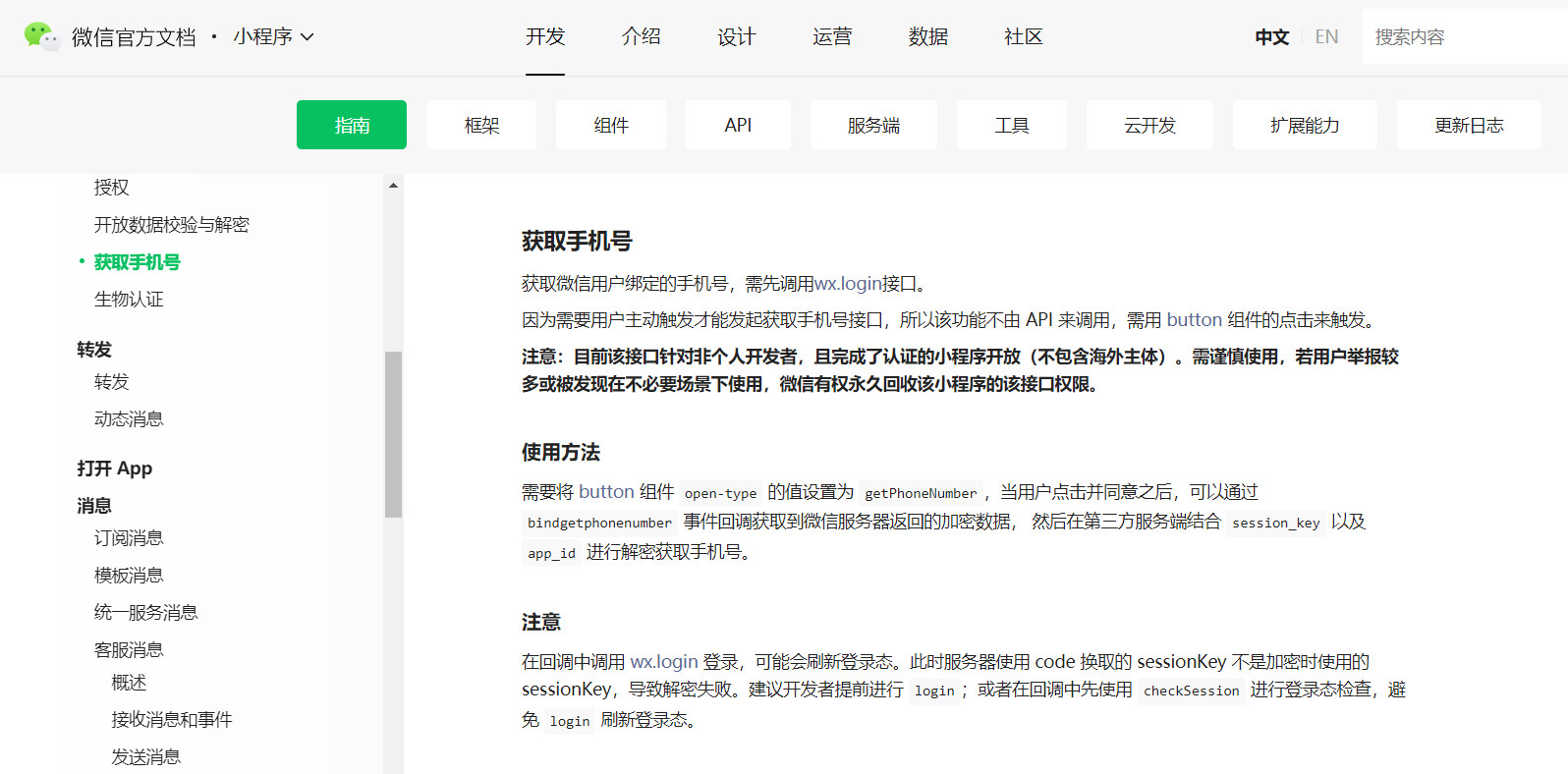The height and width of the screenshot is (774, 1568).
Task: Follow the wx.login link under 注意
Action: pyautogui.click(x=664, y=662)
